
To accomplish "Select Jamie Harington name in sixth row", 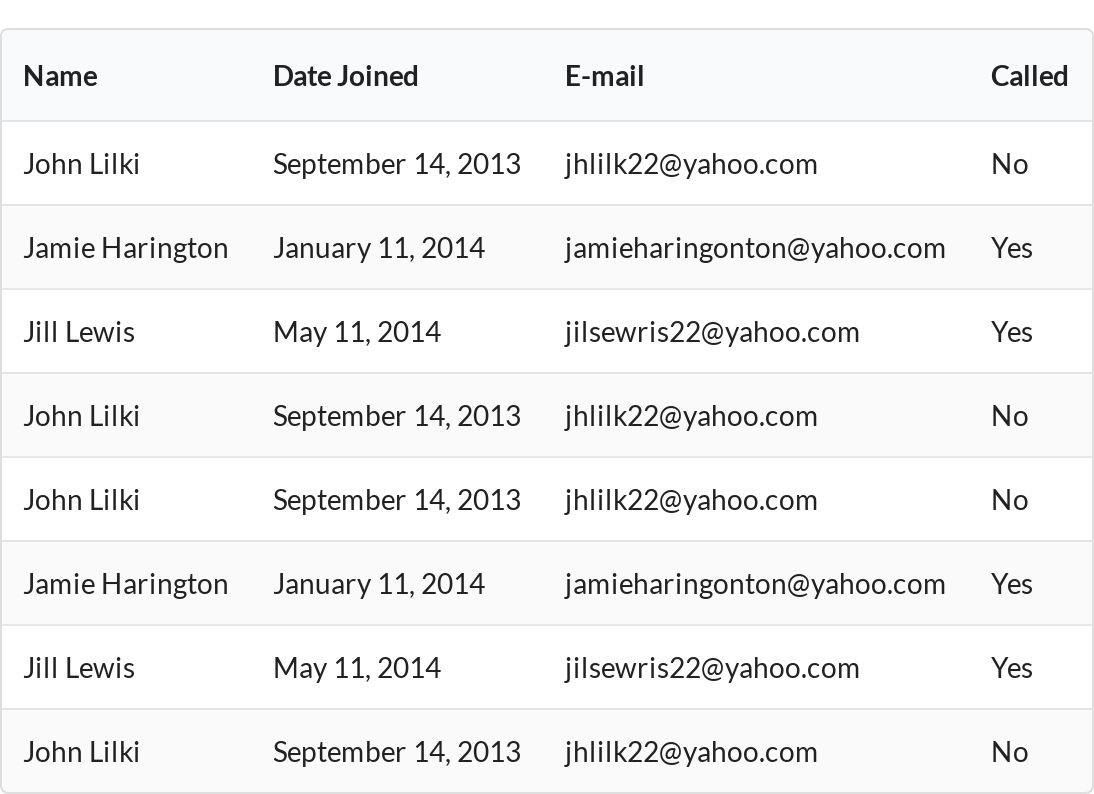I will 126,584.
